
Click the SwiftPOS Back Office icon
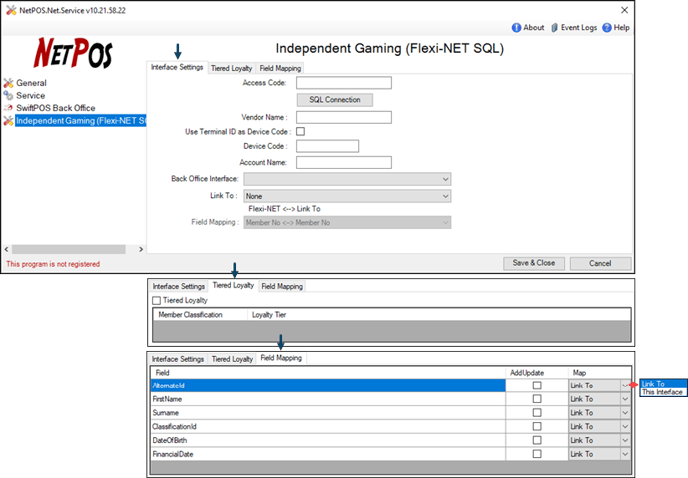tap(8, 108)
